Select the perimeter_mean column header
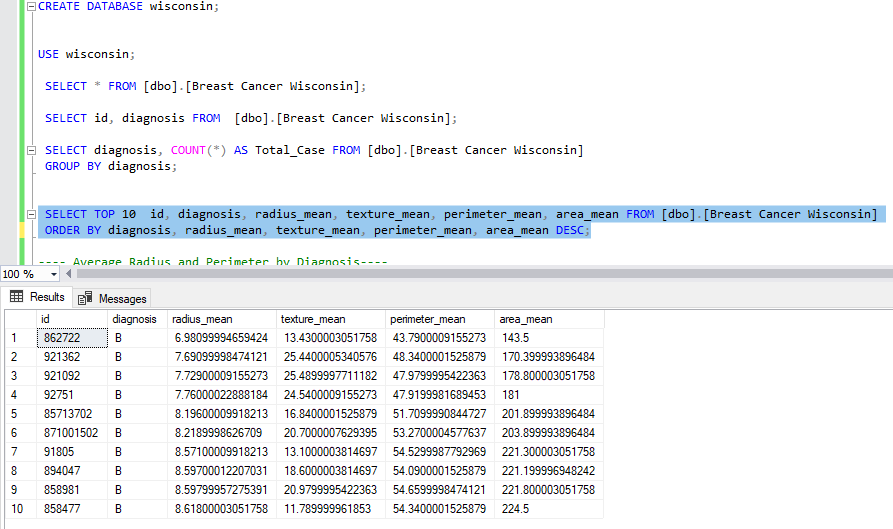The width and height of the screenshot is (893, 529). (x=440, y=319)
